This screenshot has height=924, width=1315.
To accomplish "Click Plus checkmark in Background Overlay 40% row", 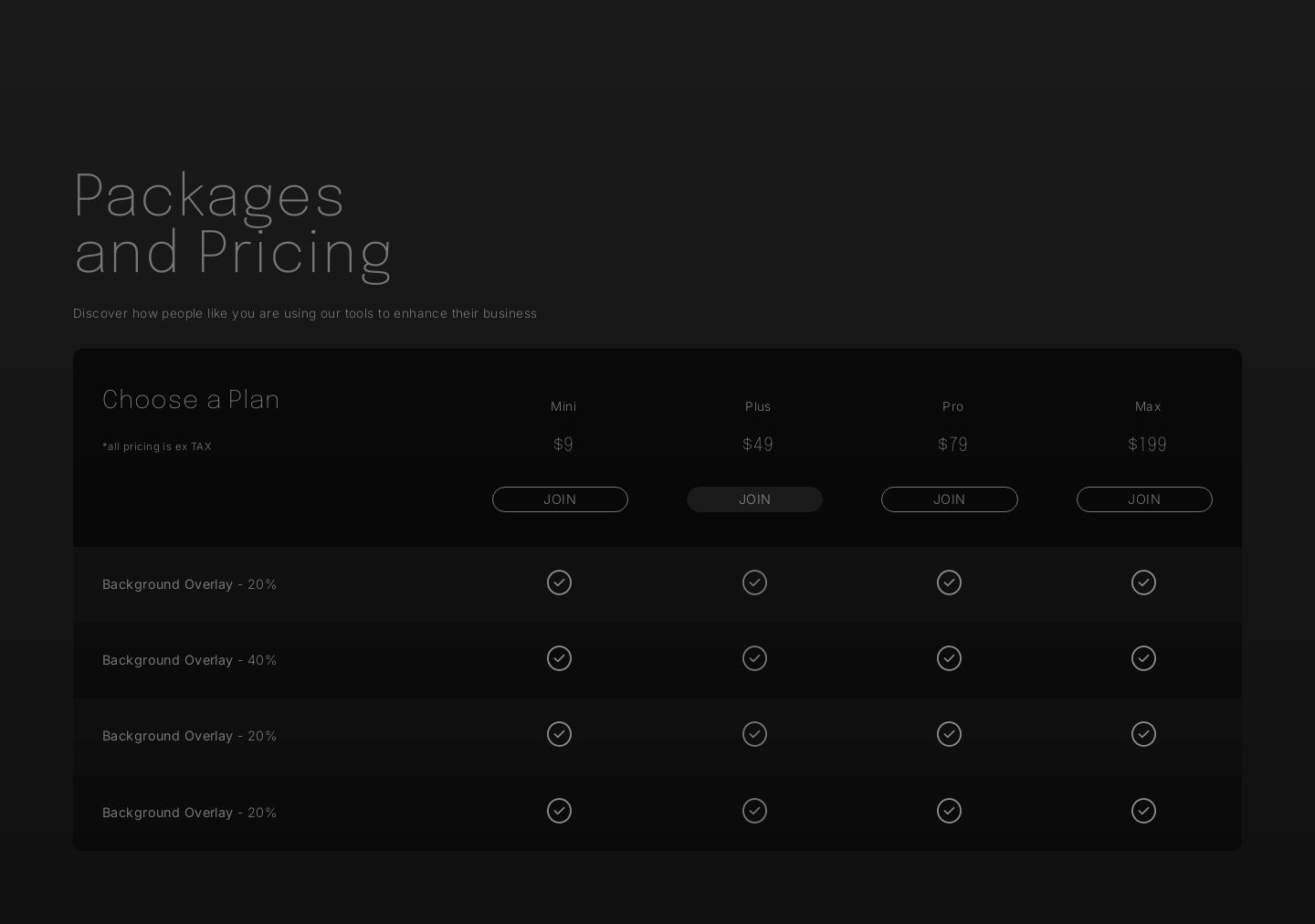I will (x=754, y=658).
